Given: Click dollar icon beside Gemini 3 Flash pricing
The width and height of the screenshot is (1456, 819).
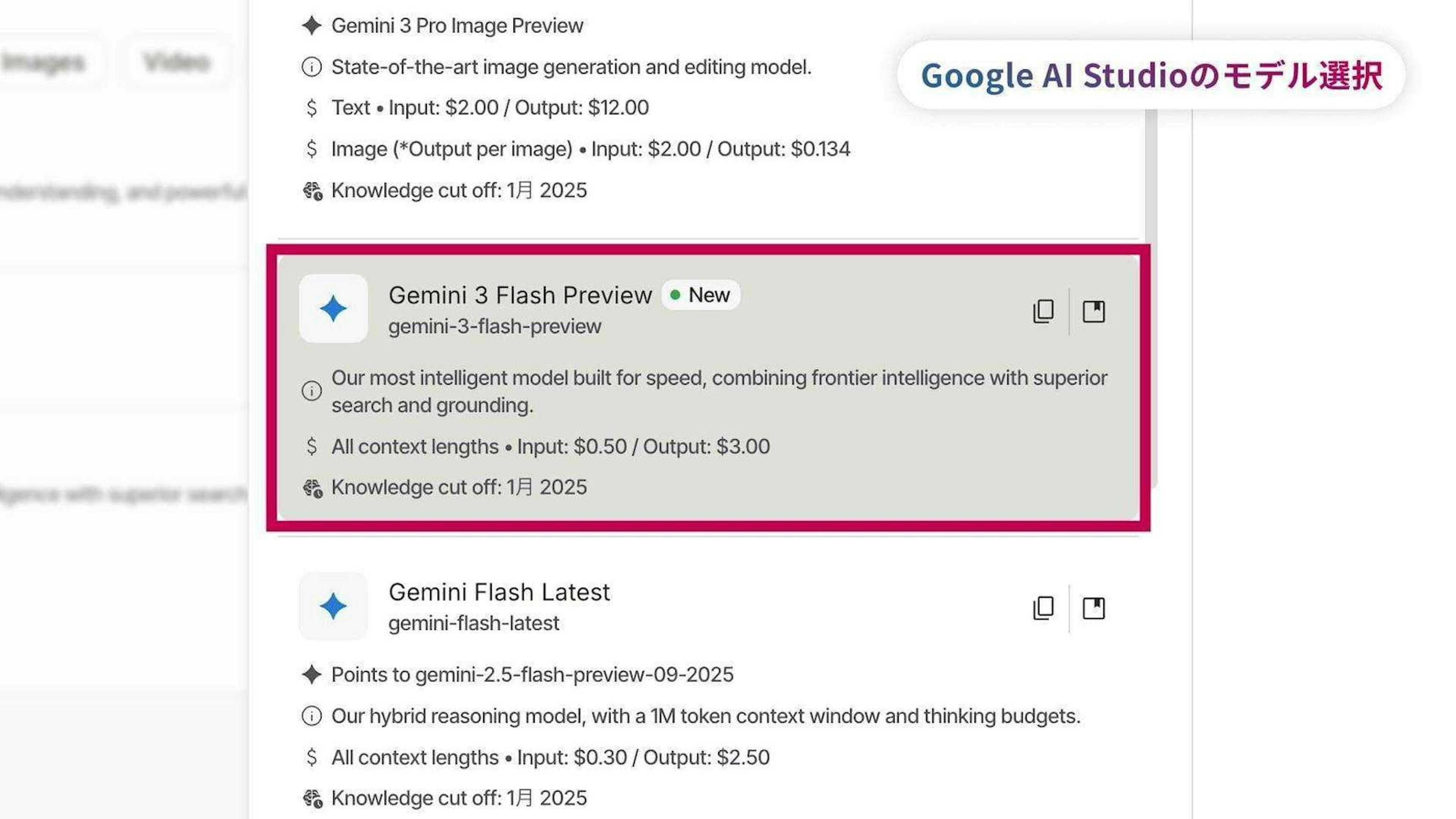Looking at the screenshot, I should pos(311,447).
